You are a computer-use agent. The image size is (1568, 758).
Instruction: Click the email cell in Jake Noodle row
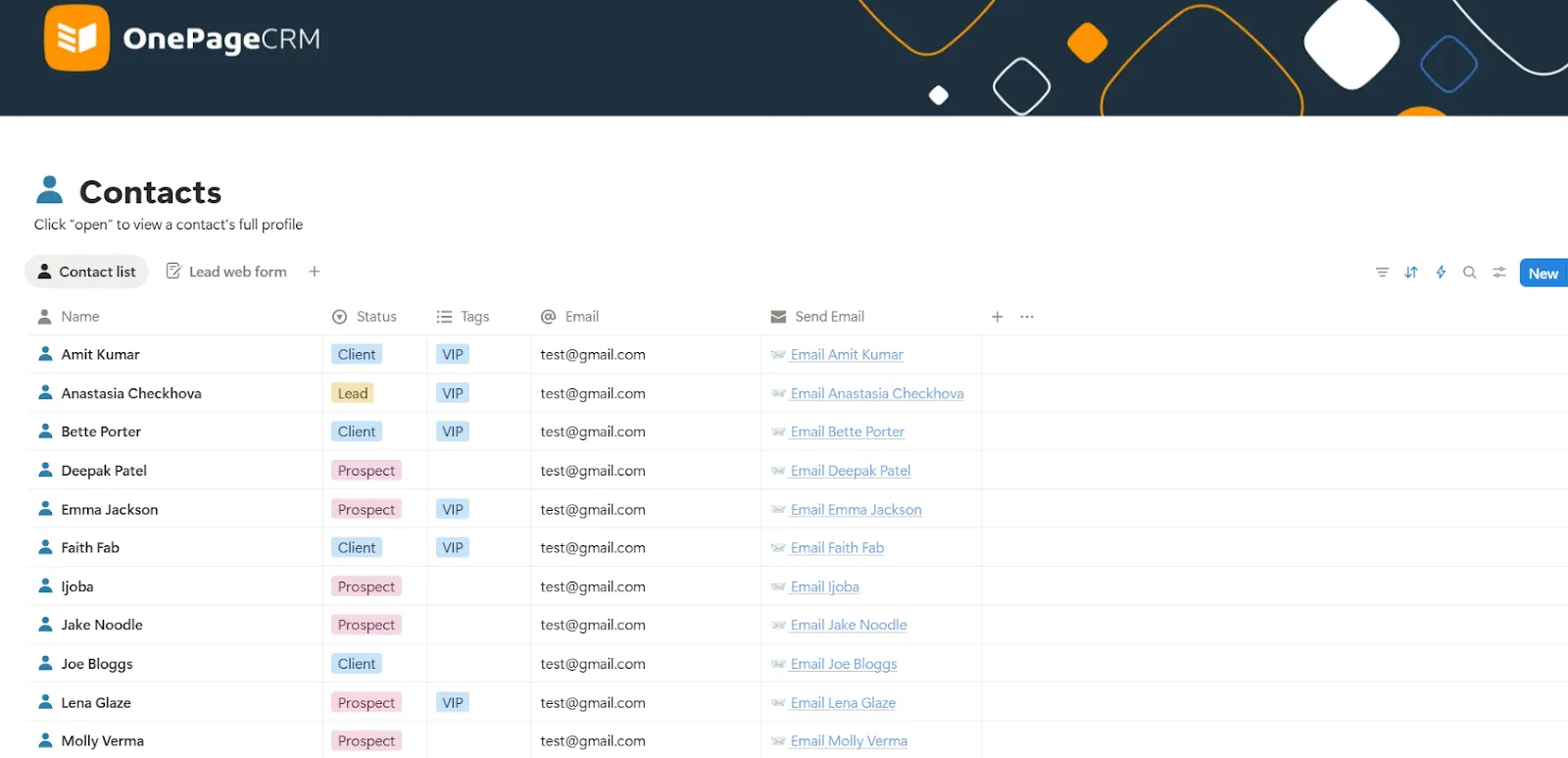pos(647,625)
